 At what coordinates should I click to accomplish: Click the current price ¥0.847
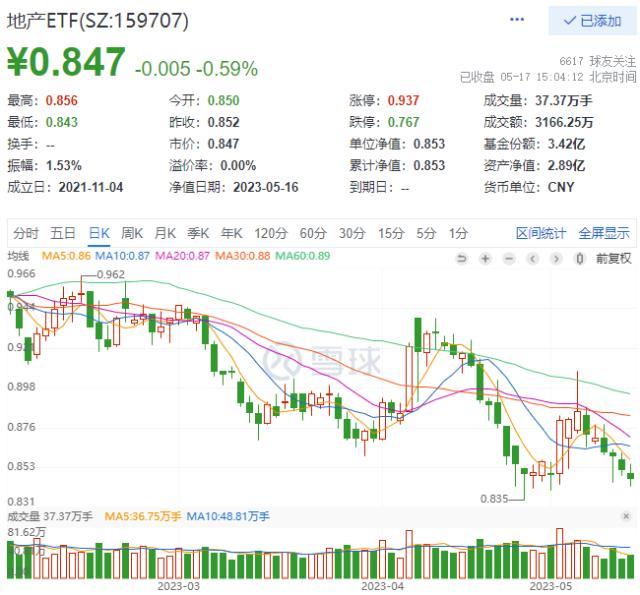click(x=66, y=62)
